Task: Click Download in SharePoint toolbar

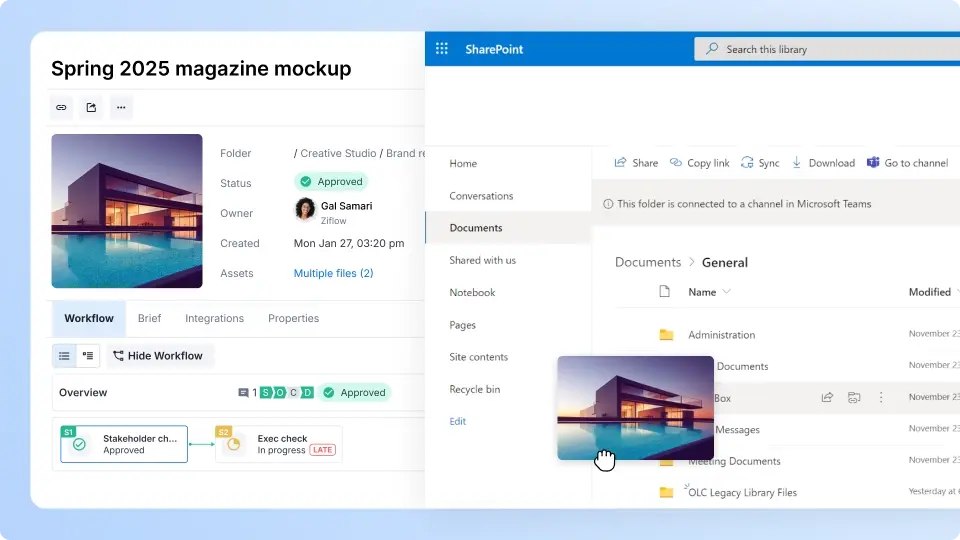Action: pyautogui.click(x=823, y=163)
